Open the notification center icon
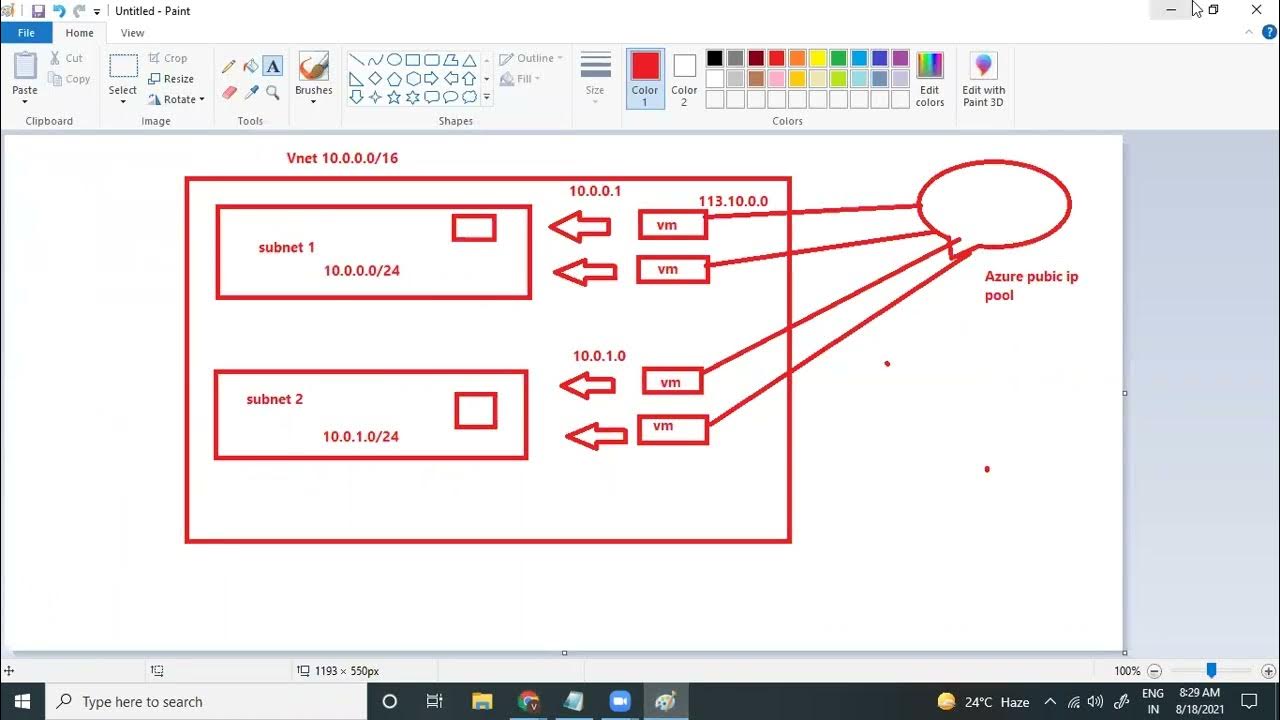Viewport: 1280px width, 720px height. pyautogui.click(x=1248, y=701)
